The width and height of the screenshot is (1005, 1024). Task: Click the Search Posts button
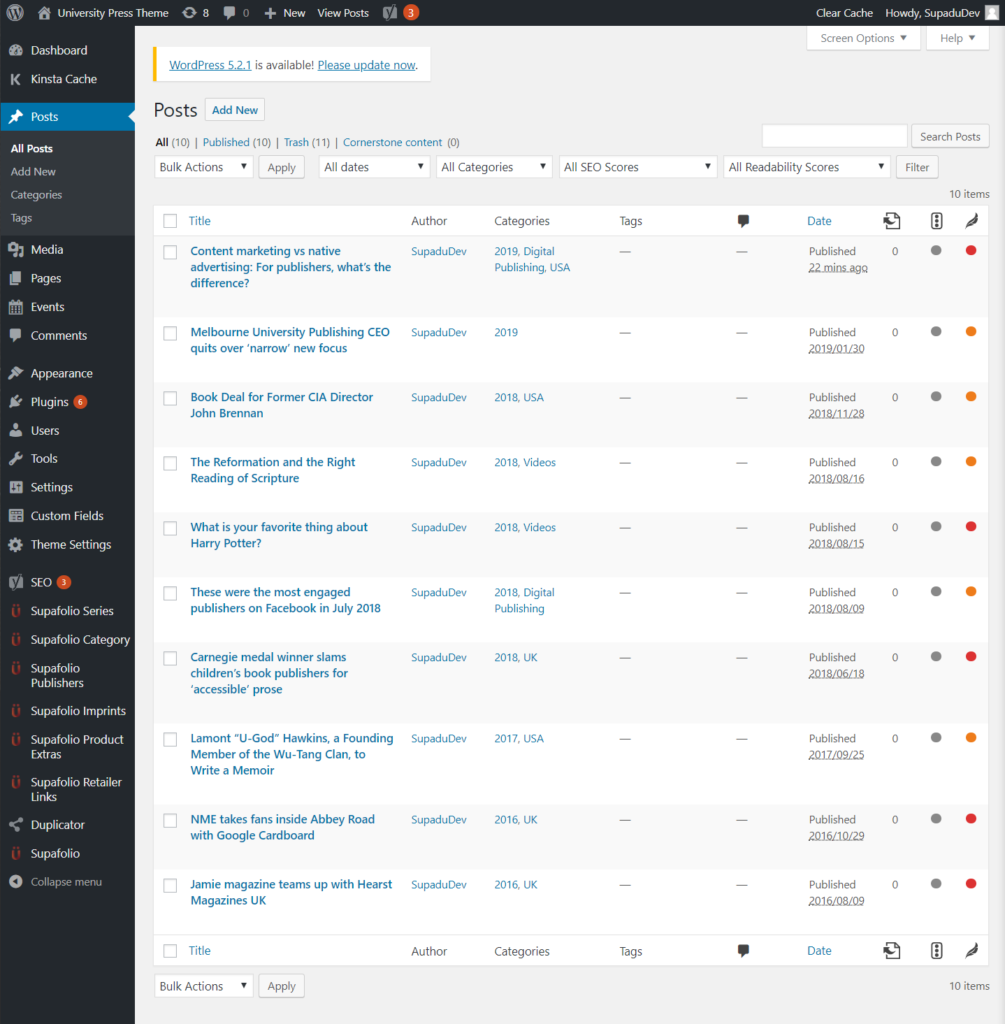[950, 136]
